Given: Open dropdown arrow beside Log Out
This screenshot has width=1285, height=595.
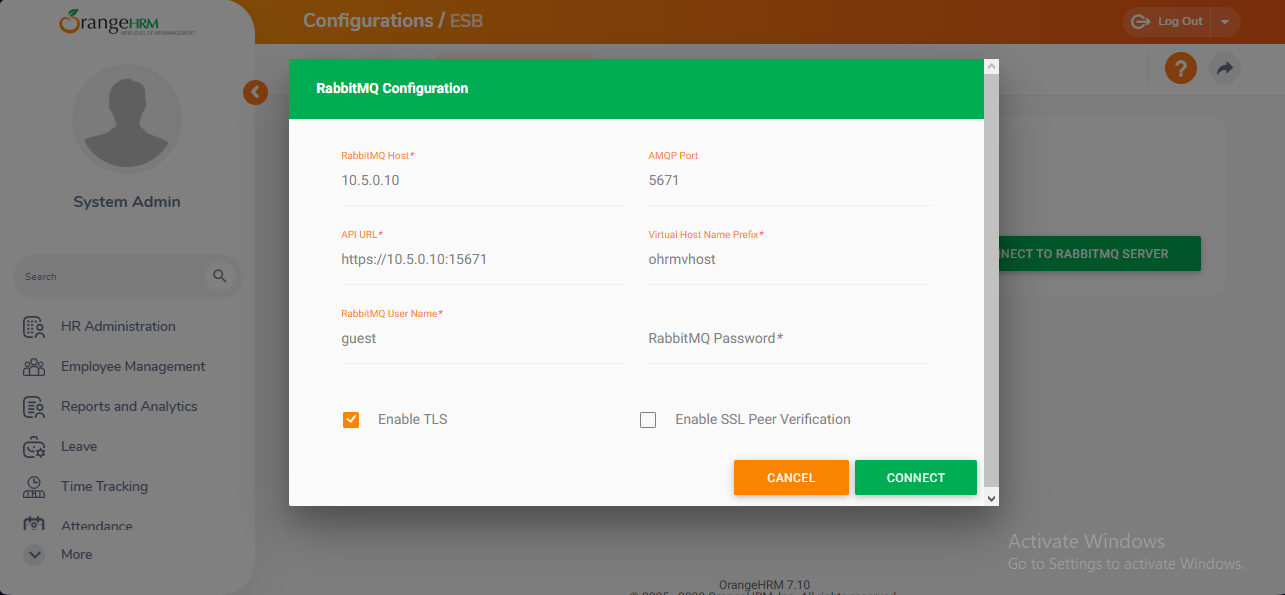Looking at the screenshot, I should pos(1225,22).
